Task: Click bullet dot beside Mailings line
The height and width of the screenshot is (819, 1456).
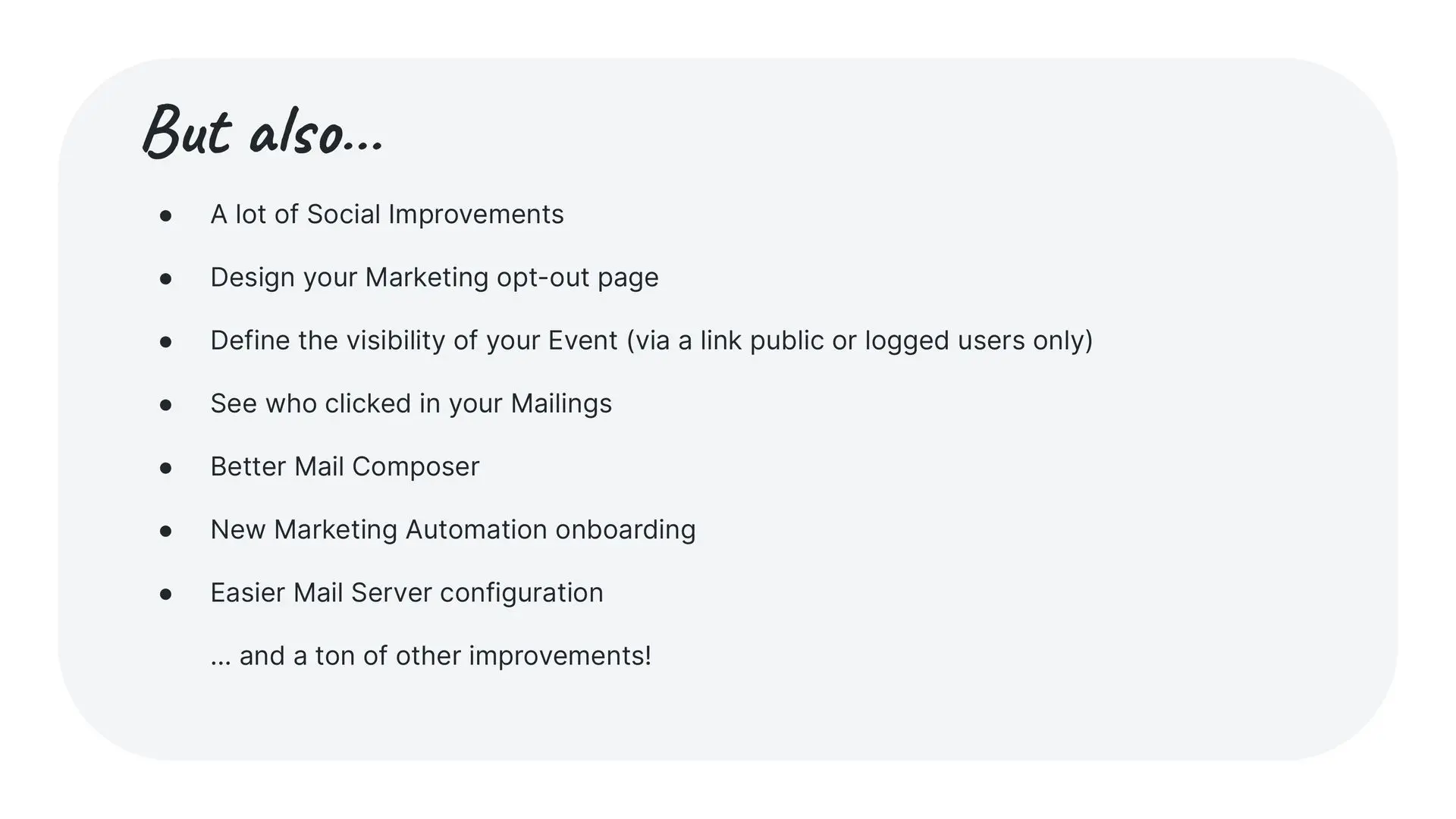Action: [x=166, y=406]
